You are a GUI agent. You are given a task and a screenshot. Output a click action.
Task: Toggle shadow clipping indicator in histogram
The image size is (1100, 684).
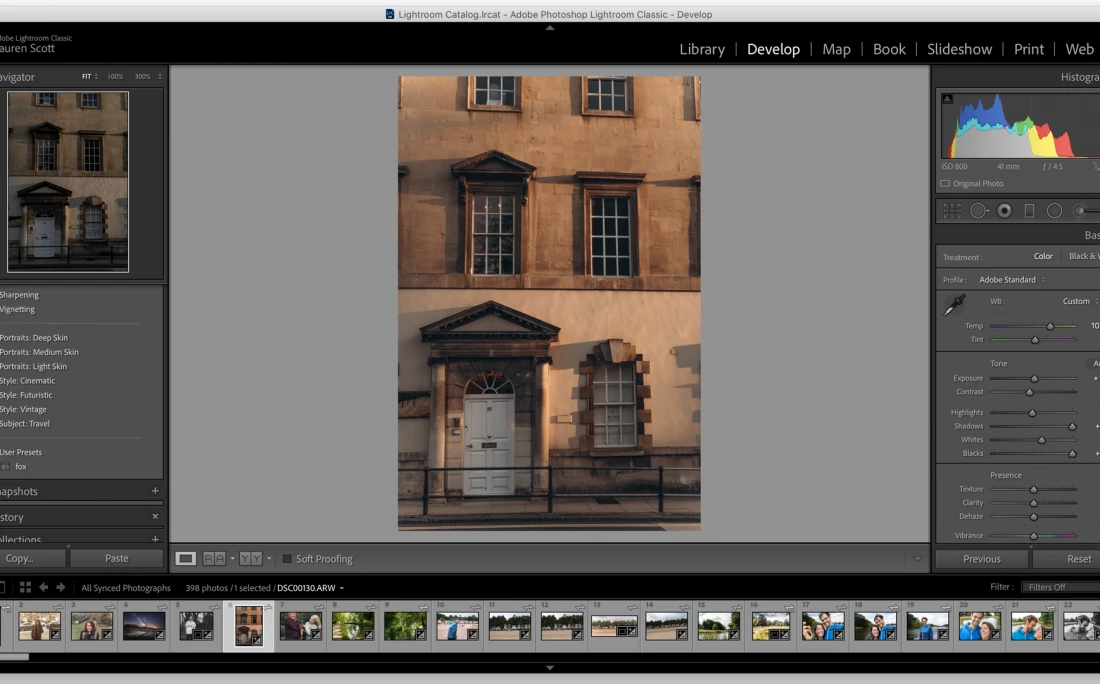point(947,98)
